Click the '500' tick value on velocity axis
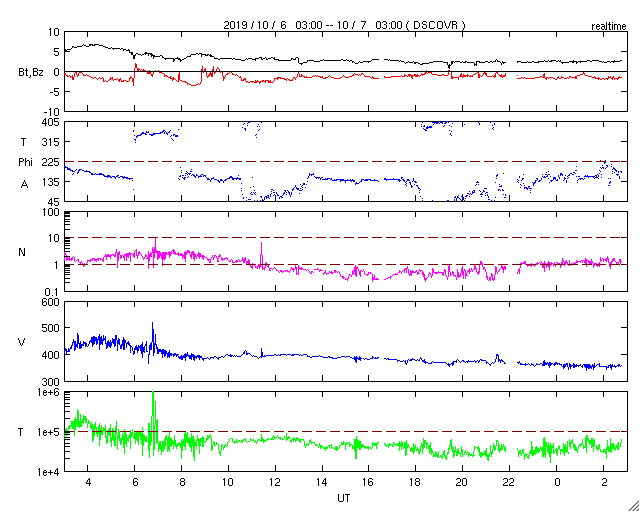Image resolution: width=640 pixels, height=512 pixels. (x=51, y=329)
